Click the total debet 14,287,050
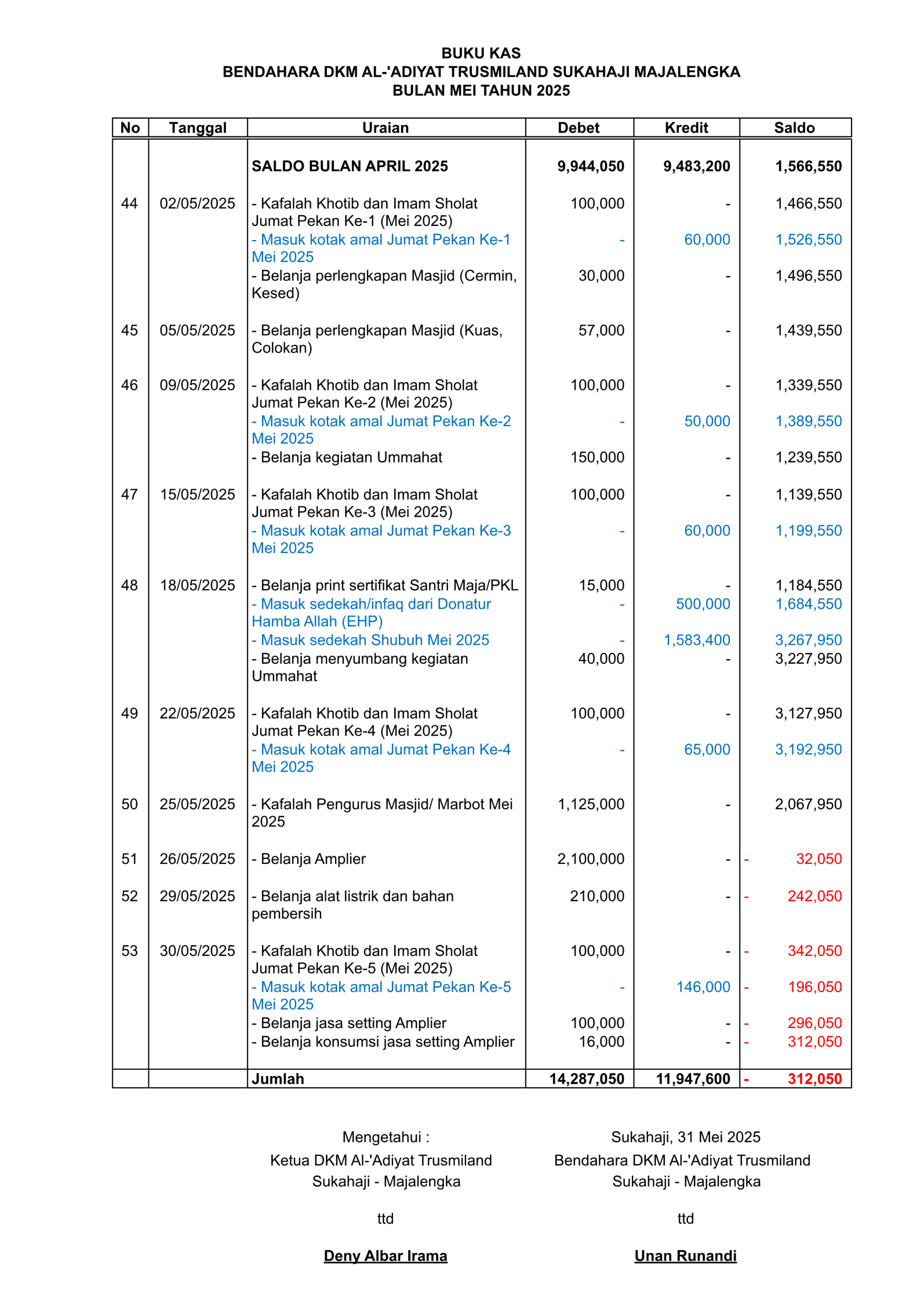 586,1079
